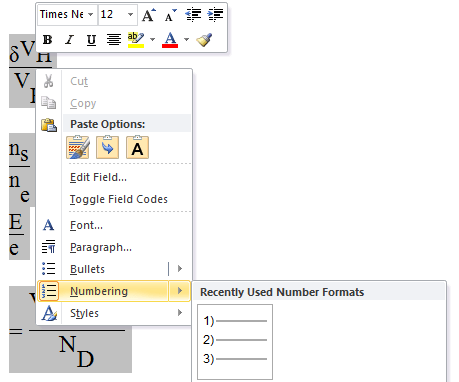Click the Numbering list icon

(x=49, y=291)
